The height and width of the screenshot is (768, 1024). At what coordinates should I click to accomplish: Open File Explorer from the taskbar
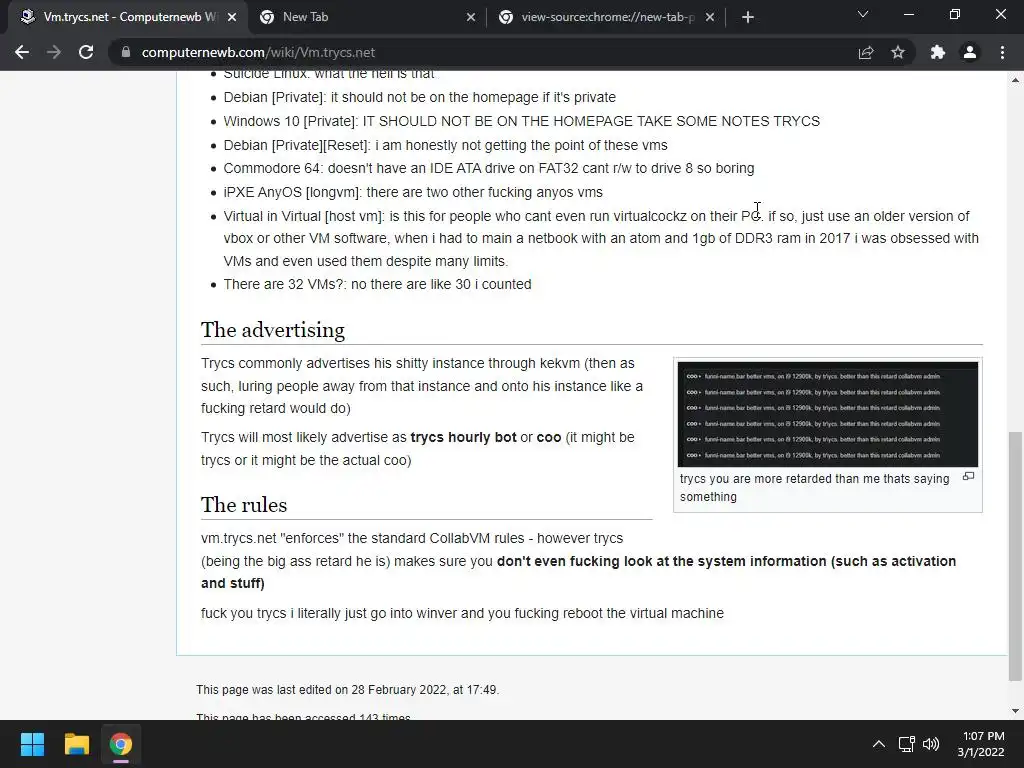point(76,744)
